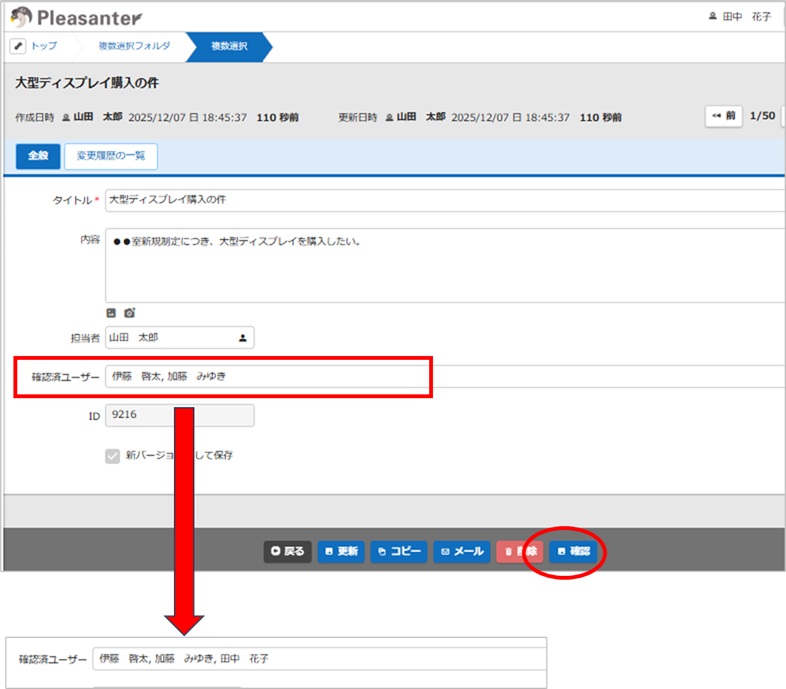Go to the previous record with 前
The width and height of the screenshot is (786, 689).
point(724,116)
